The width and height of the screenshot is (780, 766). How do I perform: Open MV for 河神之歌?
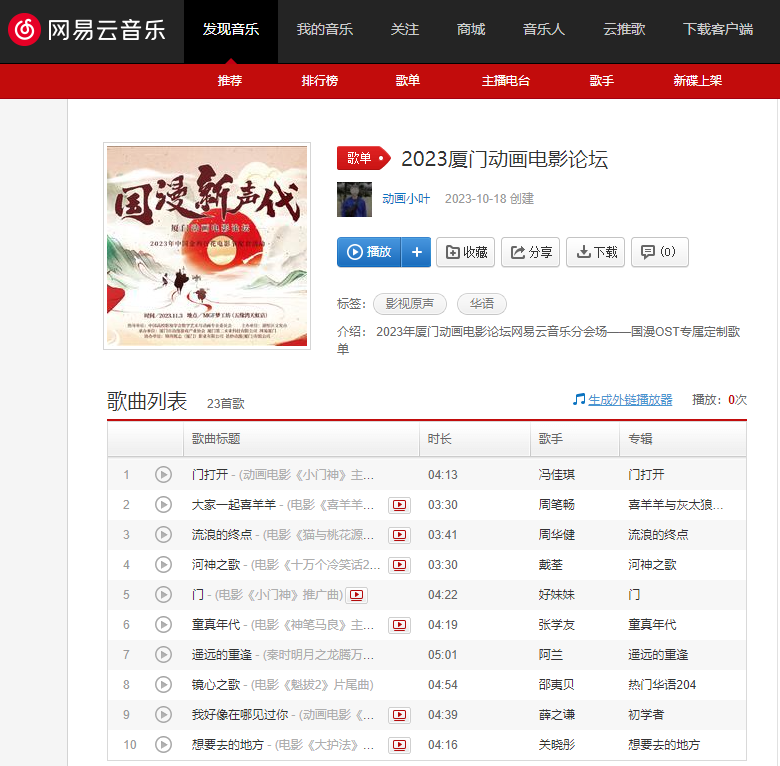click(399, 565)
